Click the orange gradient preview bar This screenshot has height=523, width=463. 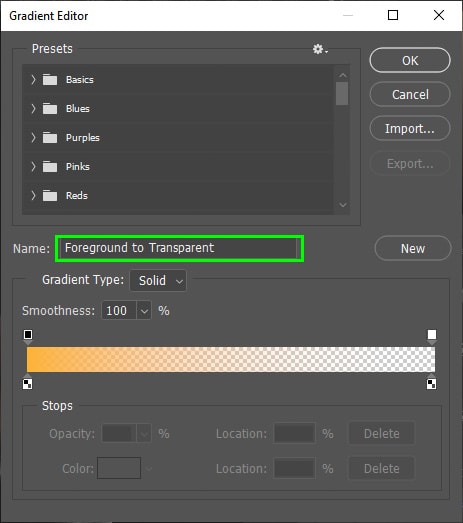[231, 359]
